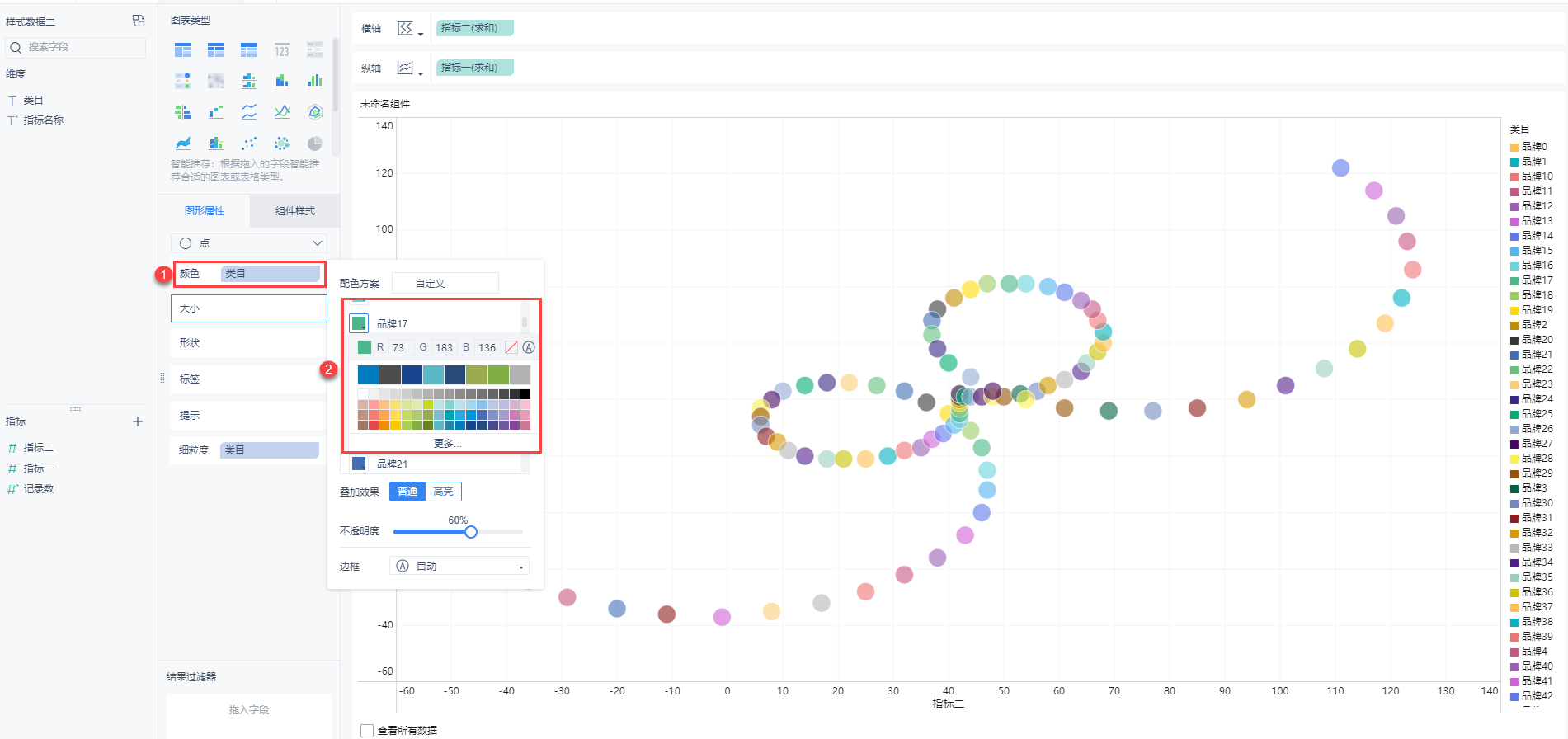This screenshot has width=1568, height=739.
Task: Select the 指标一 indicator field
Action: pyautogui.click(x=38, y=468)
